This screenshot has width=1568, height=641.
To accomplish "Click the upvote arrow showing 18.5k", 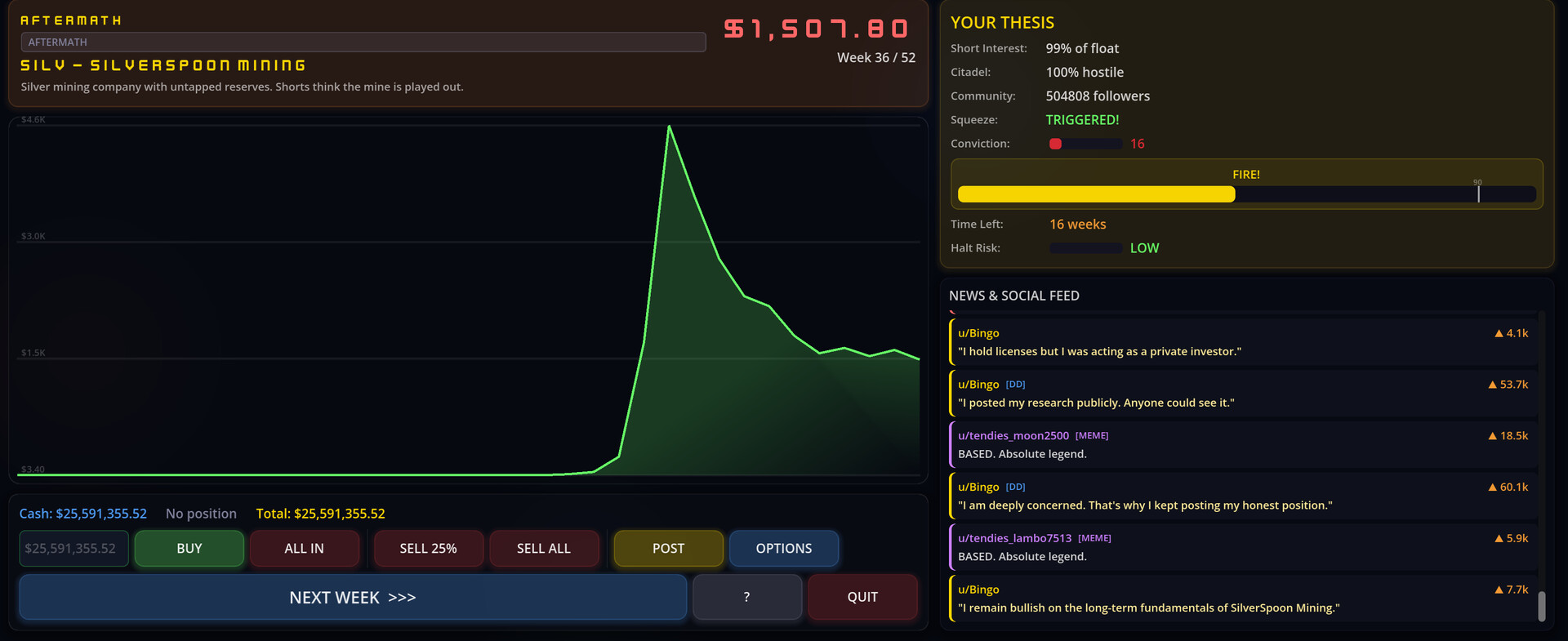I will point(1493,436).
